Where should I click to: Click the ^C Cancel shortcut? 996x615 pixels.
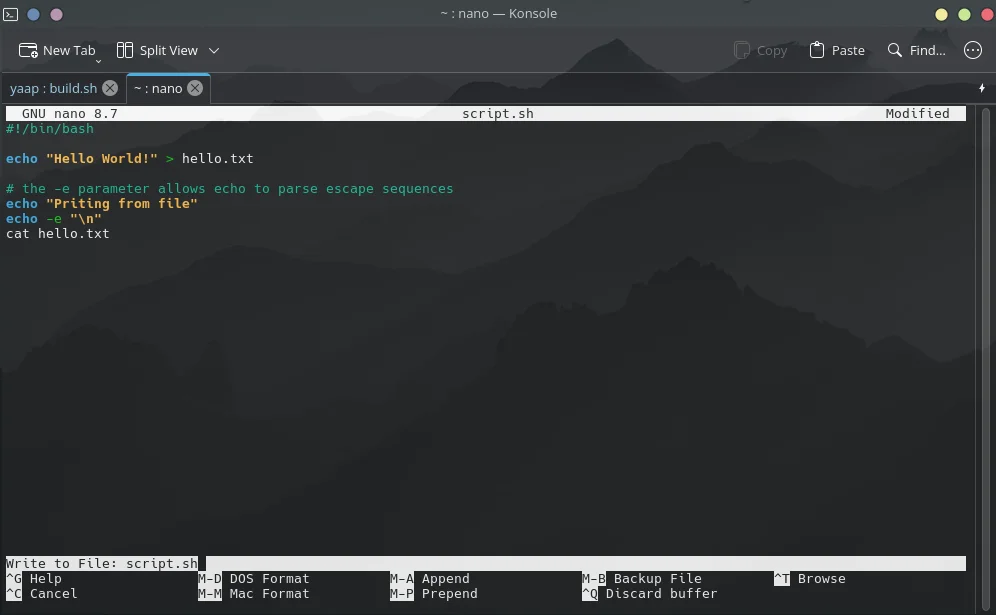[41, 593]
